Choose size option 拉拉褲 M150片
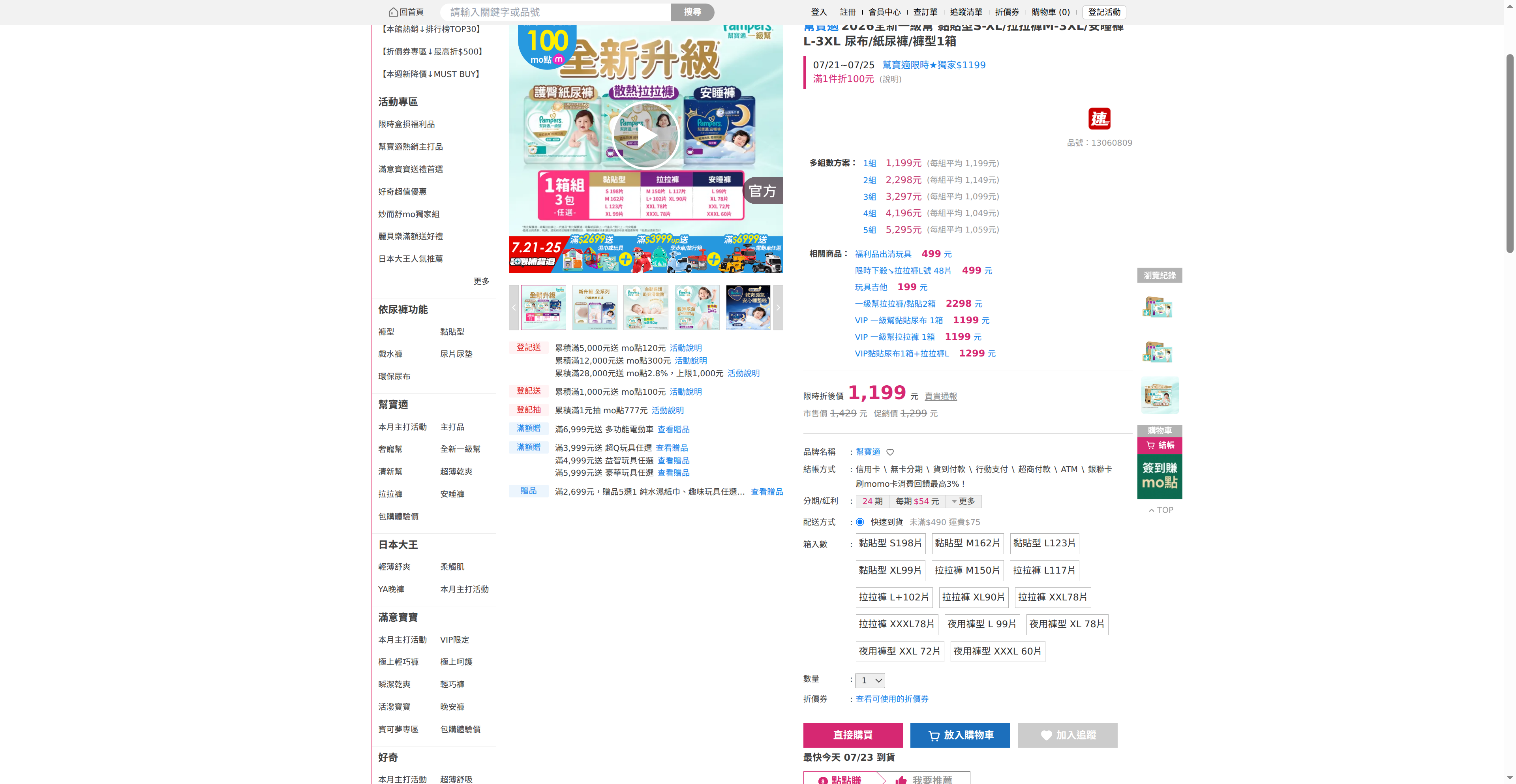The width and height of the screenshot is (1516, 784). pos(967,570)
